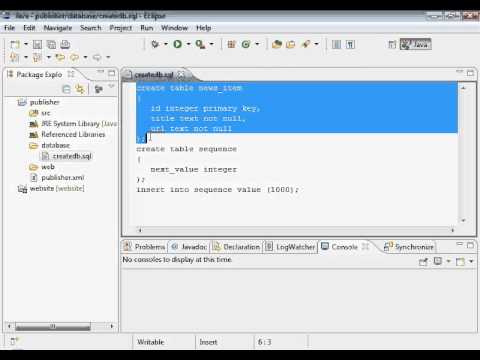Screen dimensions: 480x360
Task: Select JRE System Library entry
Action: 79,124
